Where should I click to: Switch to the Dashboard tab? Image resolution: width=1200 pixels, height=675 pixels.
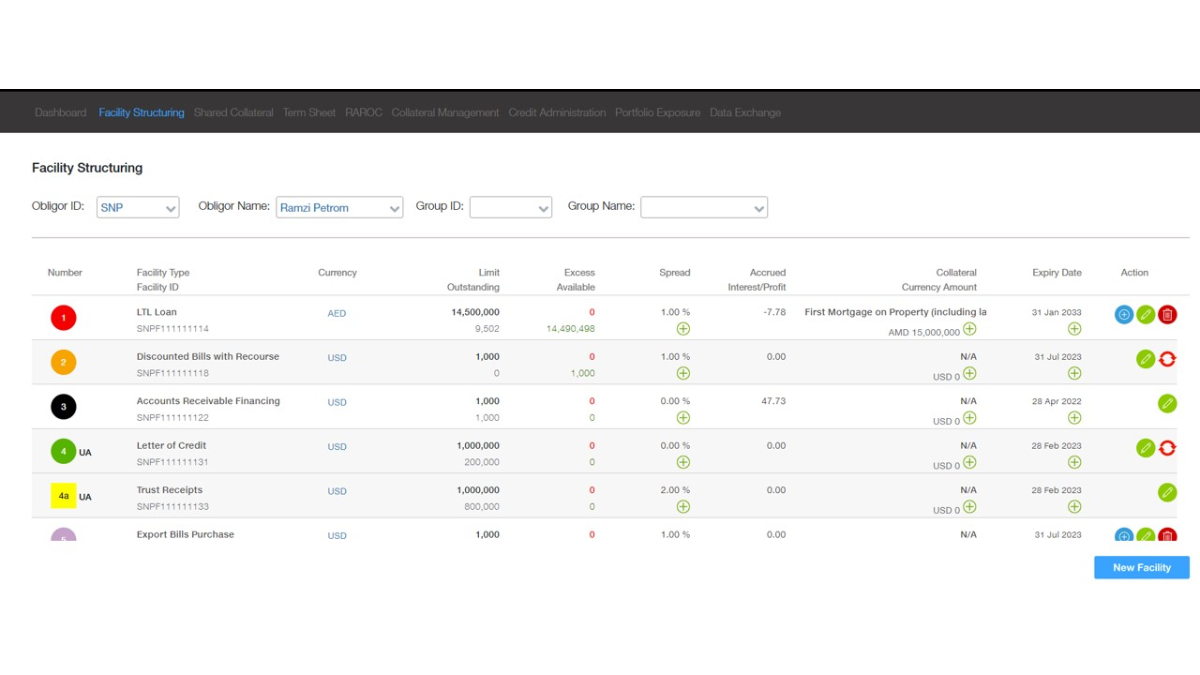60,113
